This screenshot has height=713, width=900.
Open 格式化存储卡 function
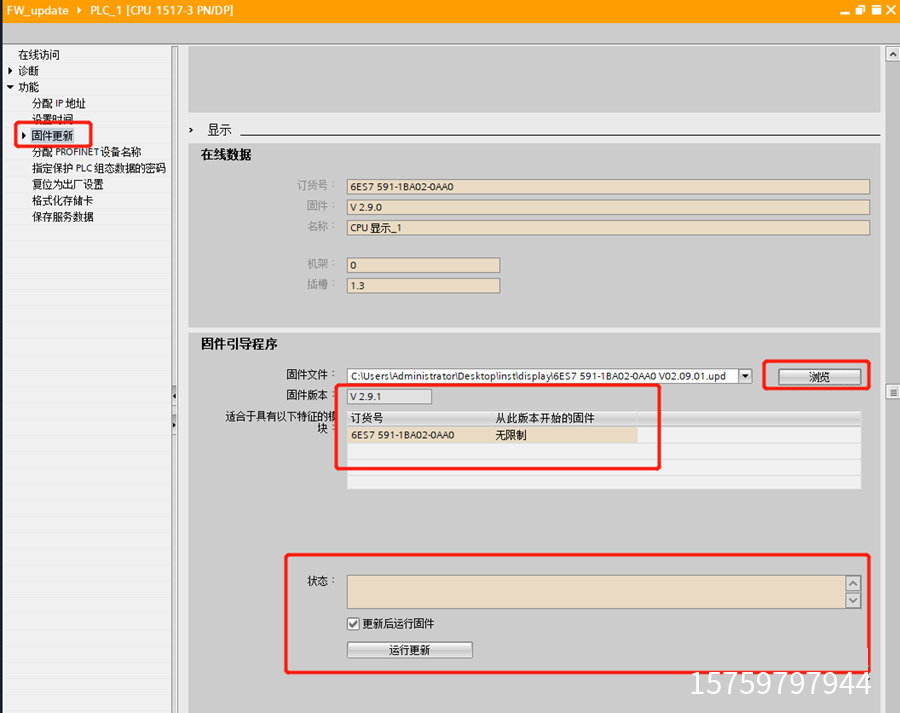(62, 200)
